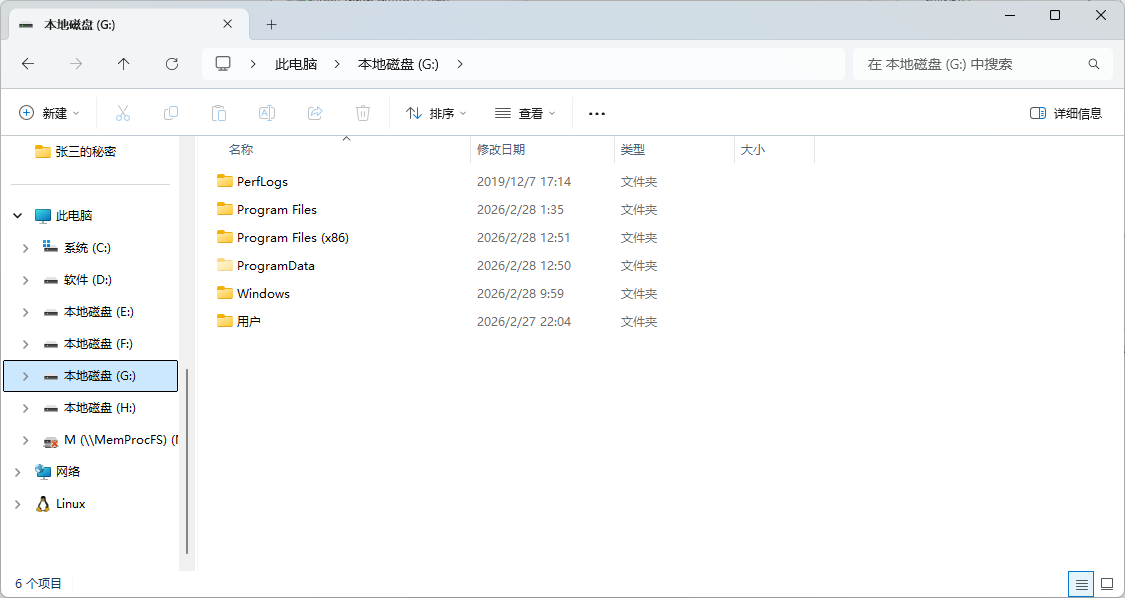Screen dimensions: 1125x598
Task: Click the Share icon in toolbar
Action: 315,113
